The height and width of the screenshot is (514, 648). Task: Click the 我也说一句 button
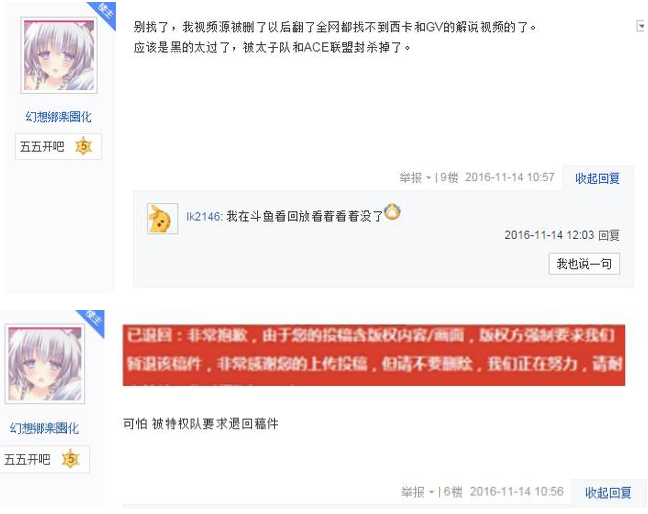coord(584,264)
